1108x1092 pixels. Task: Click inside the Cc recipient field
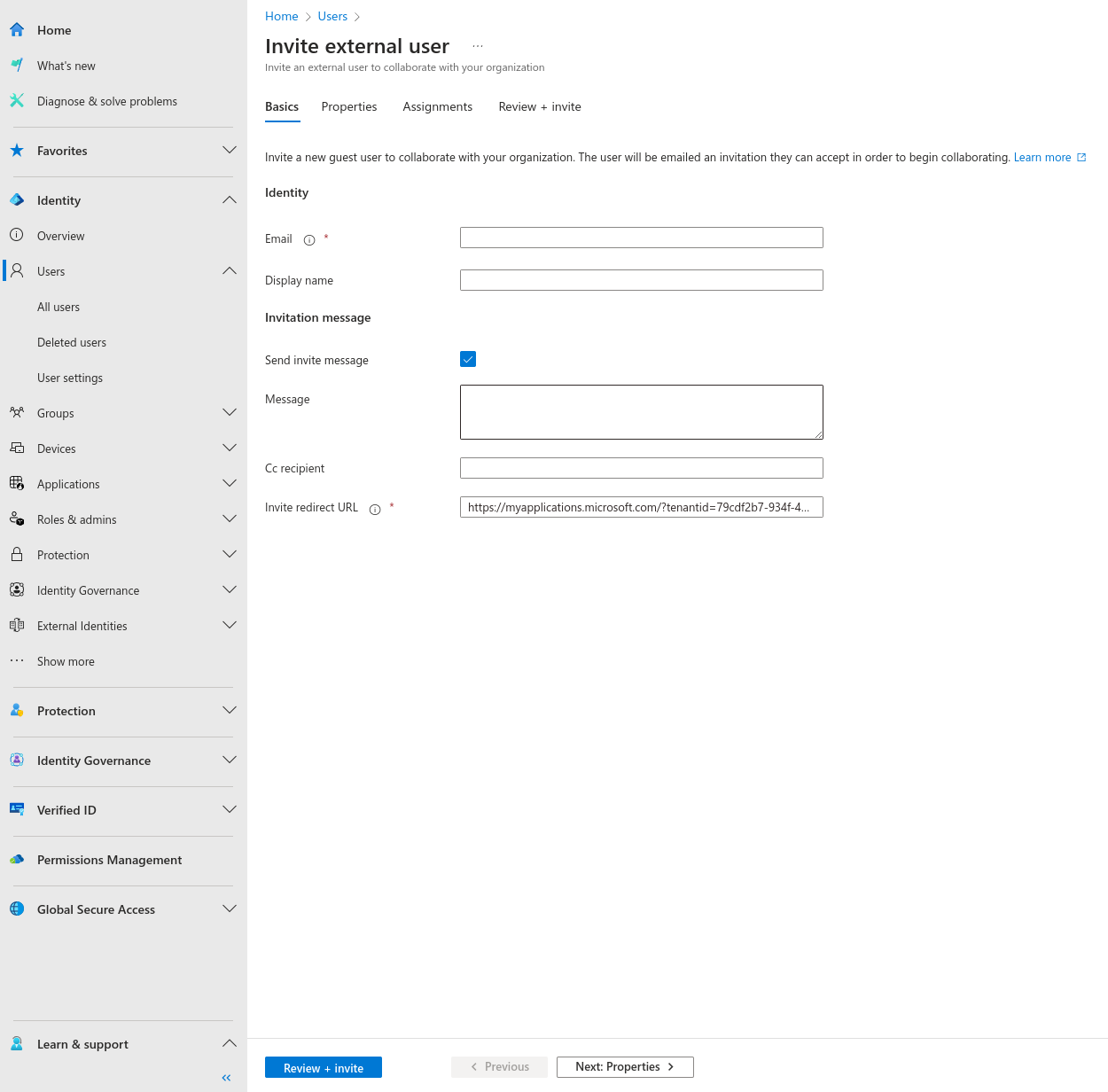(641, 468)
